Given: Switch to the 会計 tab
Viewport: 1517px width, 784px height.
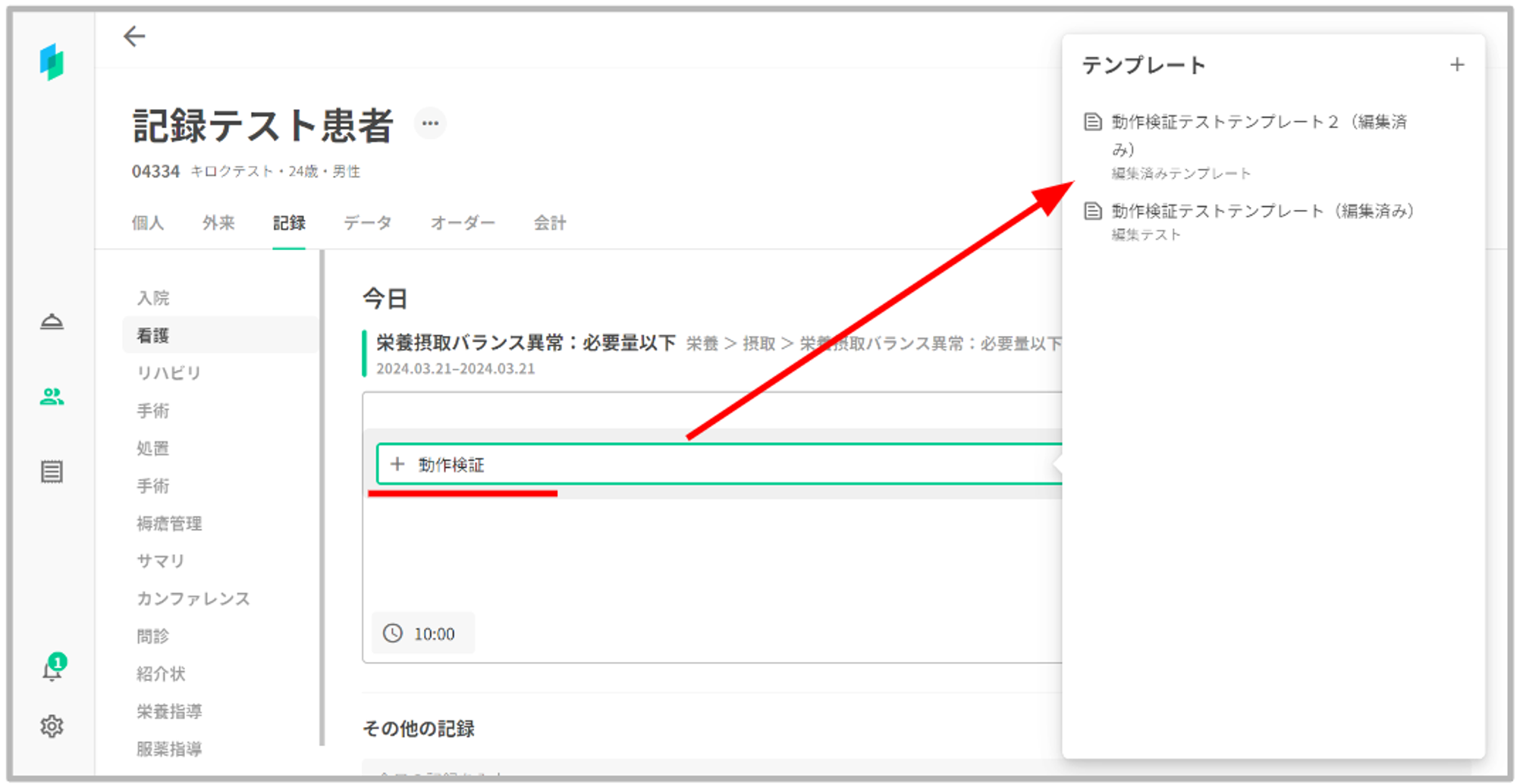Looking at the screenshot, I should [x=550, y=223].
